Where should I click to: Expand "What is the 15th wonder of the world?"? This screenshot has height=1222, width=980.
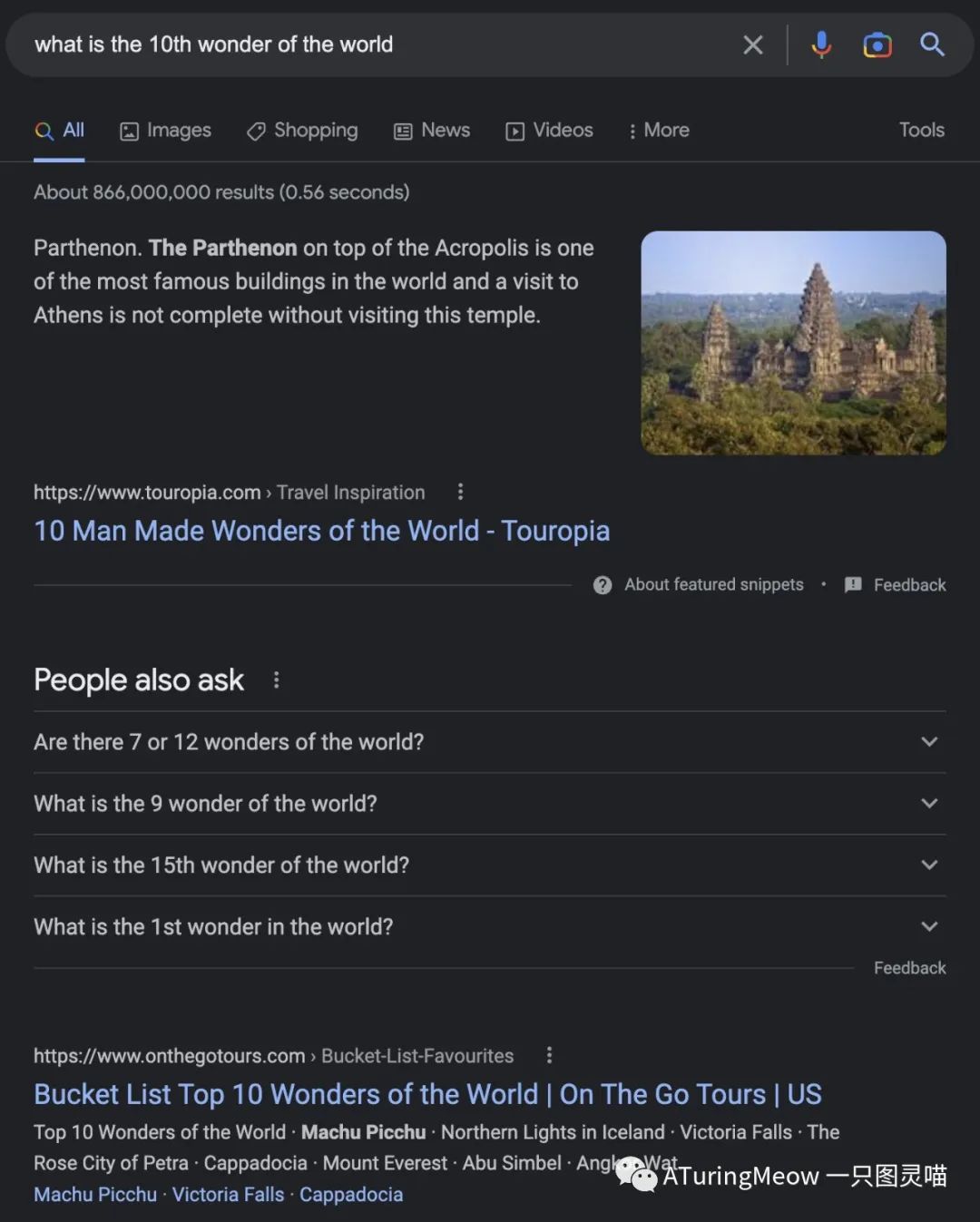(x=490, y=865)
